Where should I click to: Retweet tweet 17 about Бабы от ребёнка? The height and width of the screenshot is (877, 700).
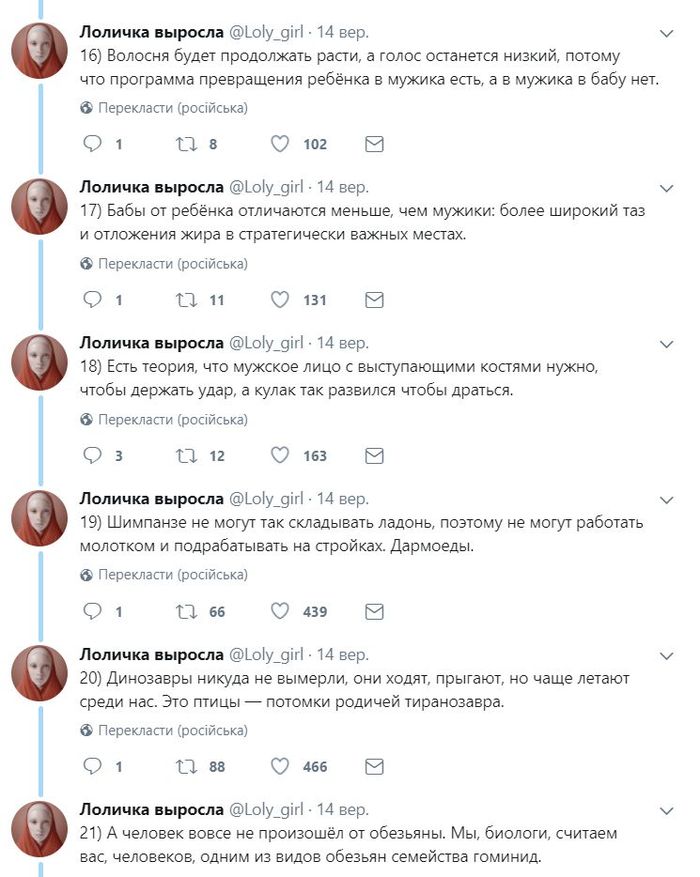185,300
